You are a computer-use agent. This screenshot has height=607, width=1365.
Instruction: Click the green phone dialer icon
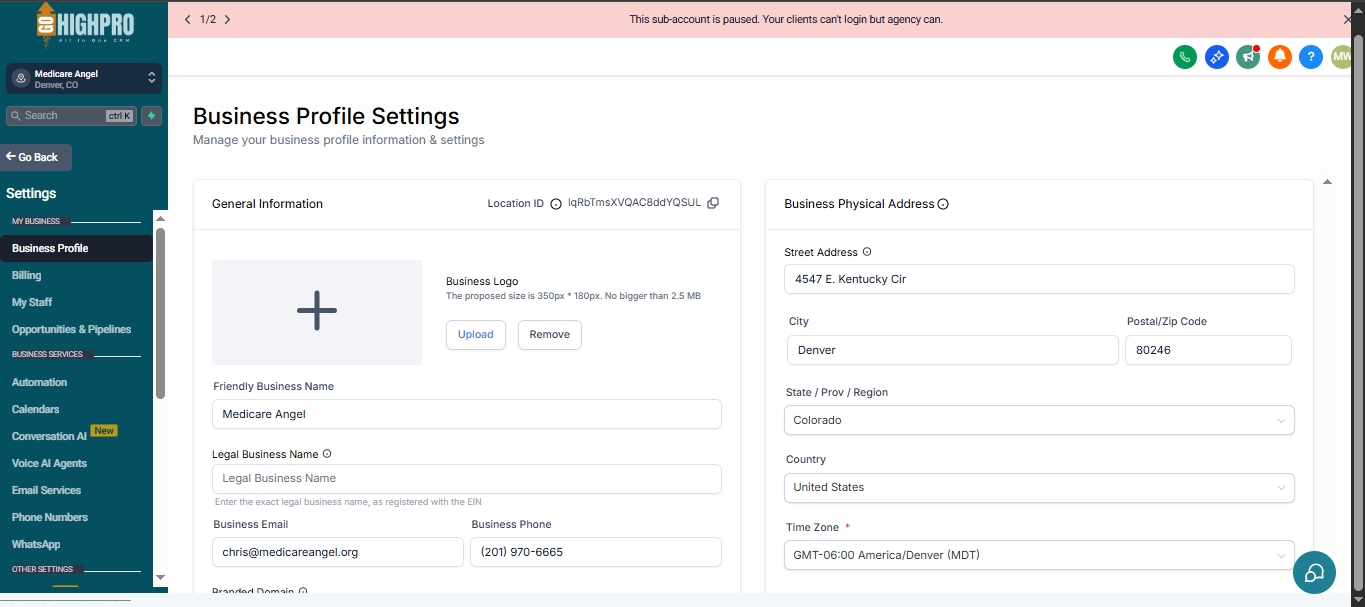(1185, 57)
